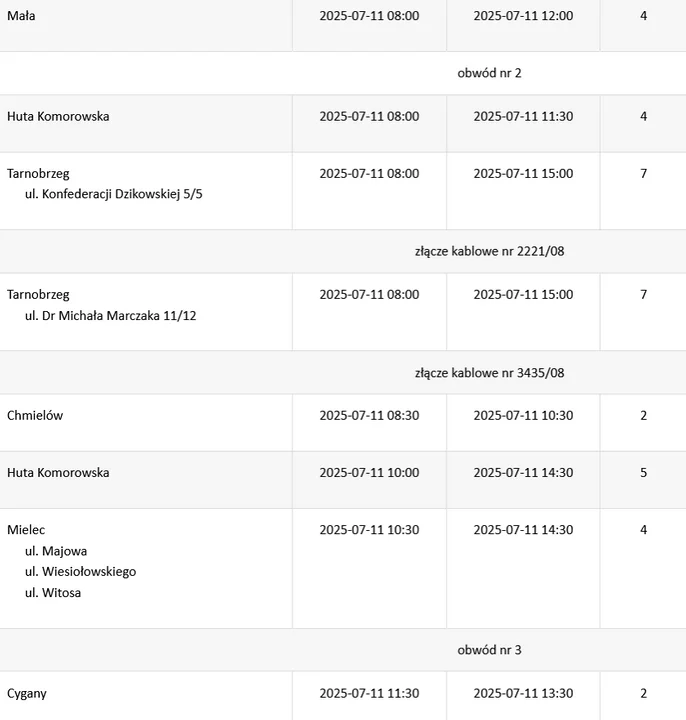Image resolution: width=686 pixels, height=720 pixels.
Task: Click 'złącze kablowe nr 2221/08' header
Action: 489,251
